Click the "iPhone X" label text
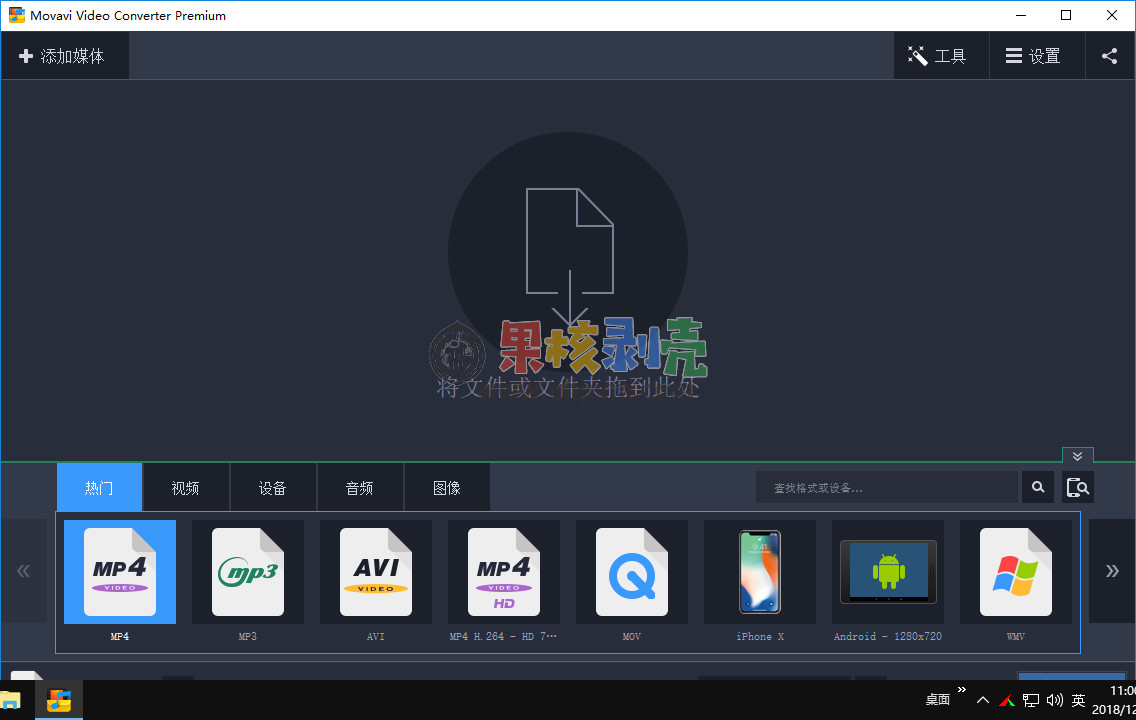Image resolution: width=1136 pixels, height=720 pixels. coord(760,637)
